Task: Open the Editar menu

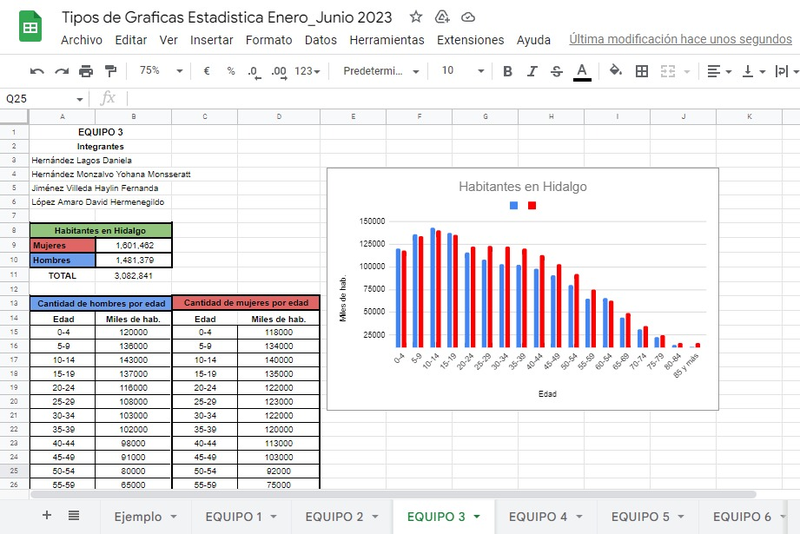Action: coord(131,40)
